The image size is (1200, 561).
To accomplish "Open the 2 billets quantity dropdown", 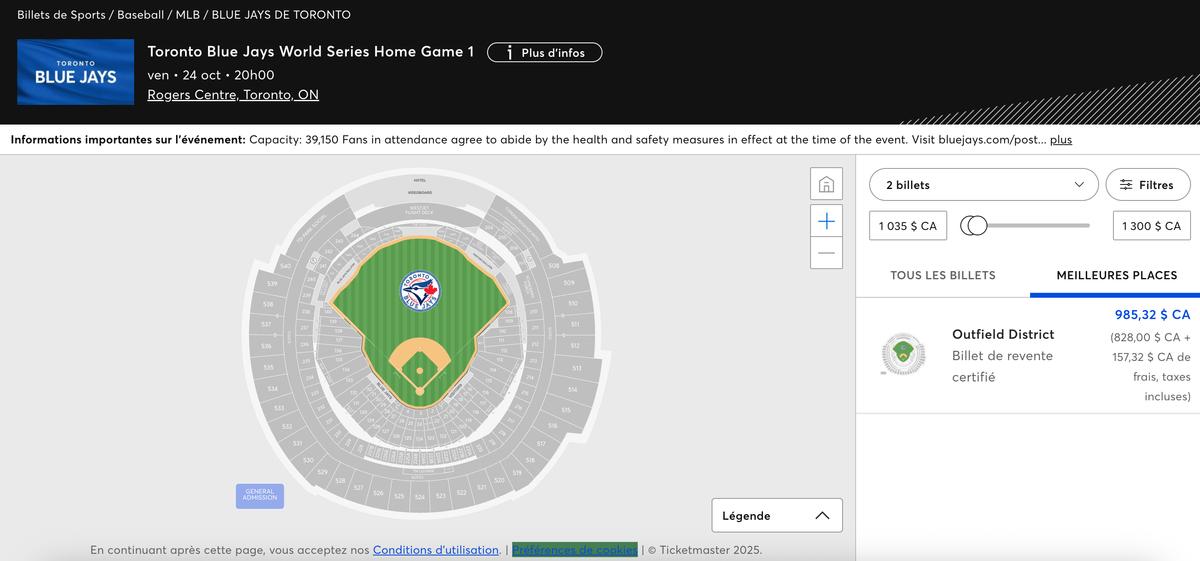I will 983,185.
